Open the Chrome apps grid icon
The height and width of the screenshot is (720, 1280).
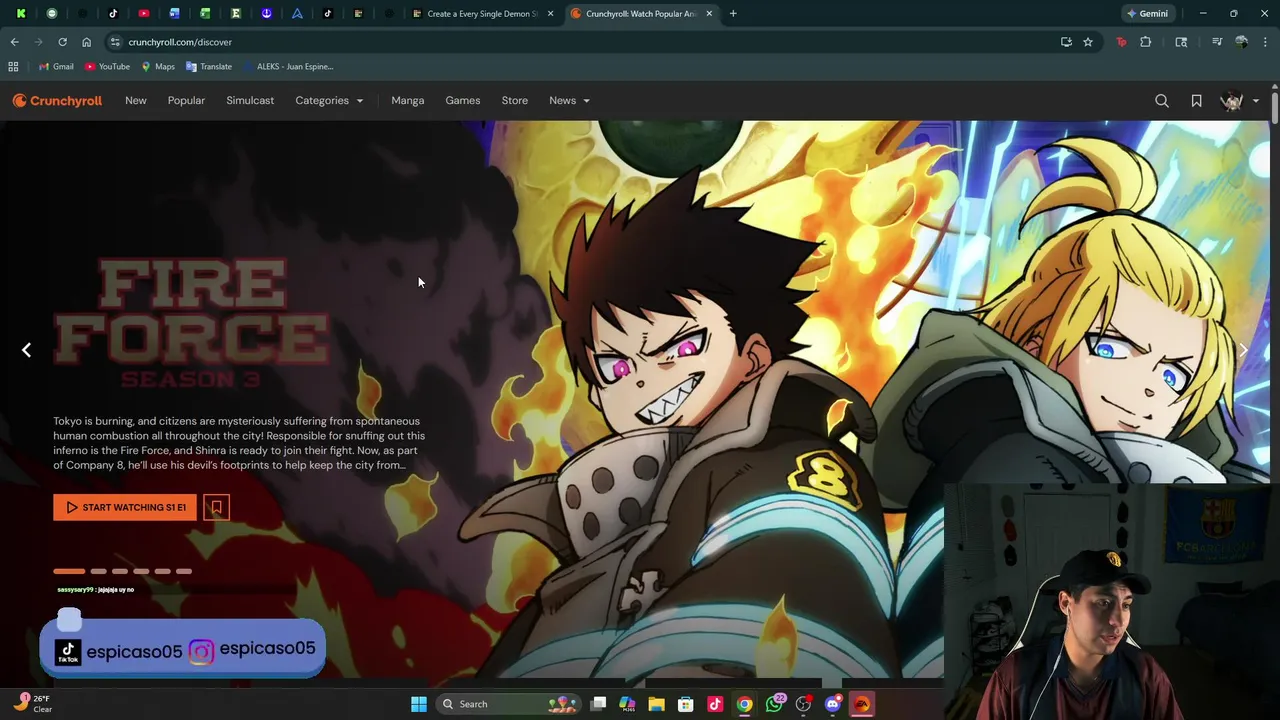tap(13, 66)
